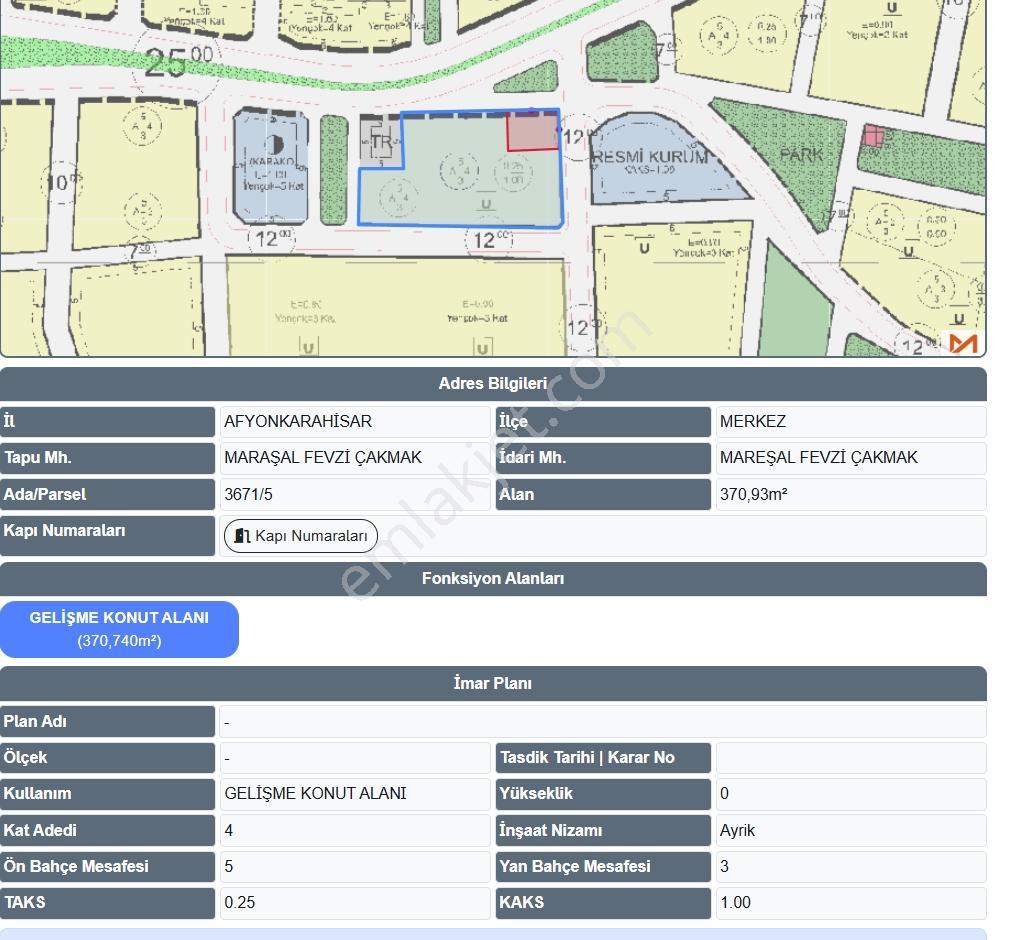
Task: Click the door icon in Kapı Numaraları button
Action: (x=242, y=536)
